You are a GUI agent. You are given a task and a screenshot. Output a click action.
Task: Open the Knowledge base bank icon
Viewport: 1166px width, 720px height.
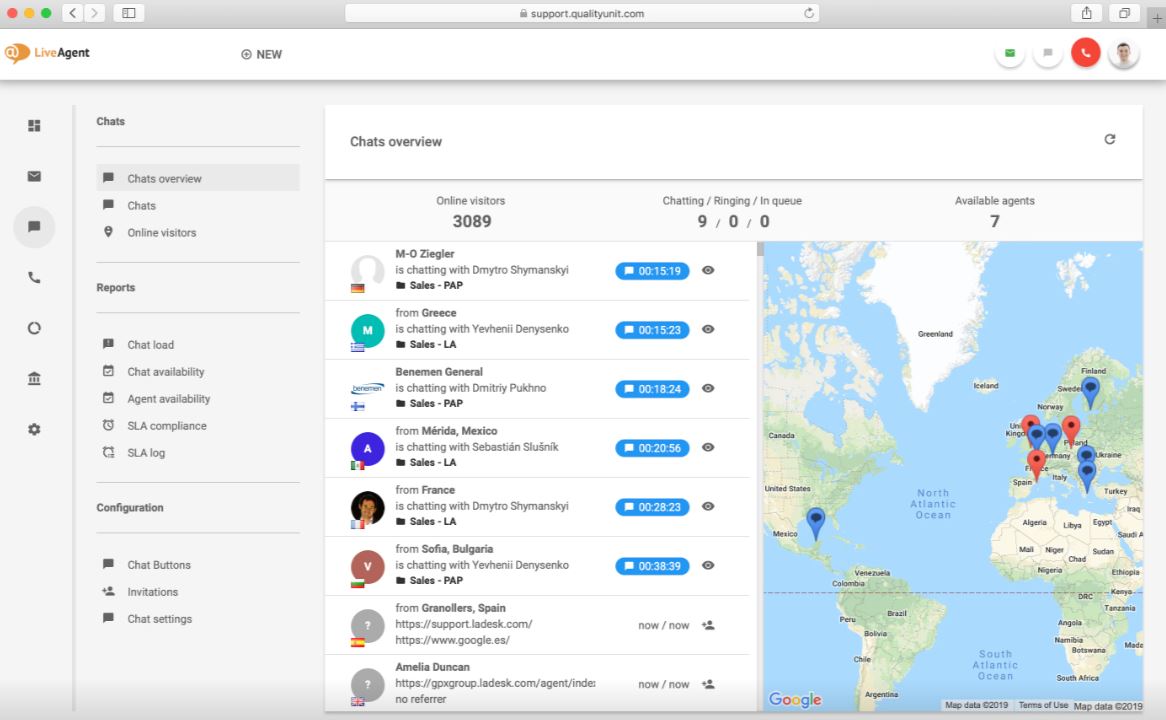(x=34, y=379)
